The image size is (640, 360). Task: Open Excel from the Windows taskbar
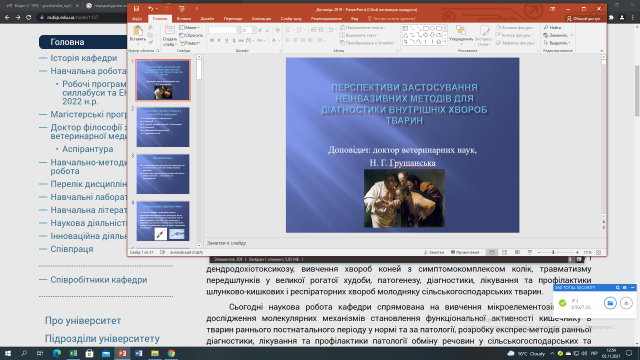[73, 353]
